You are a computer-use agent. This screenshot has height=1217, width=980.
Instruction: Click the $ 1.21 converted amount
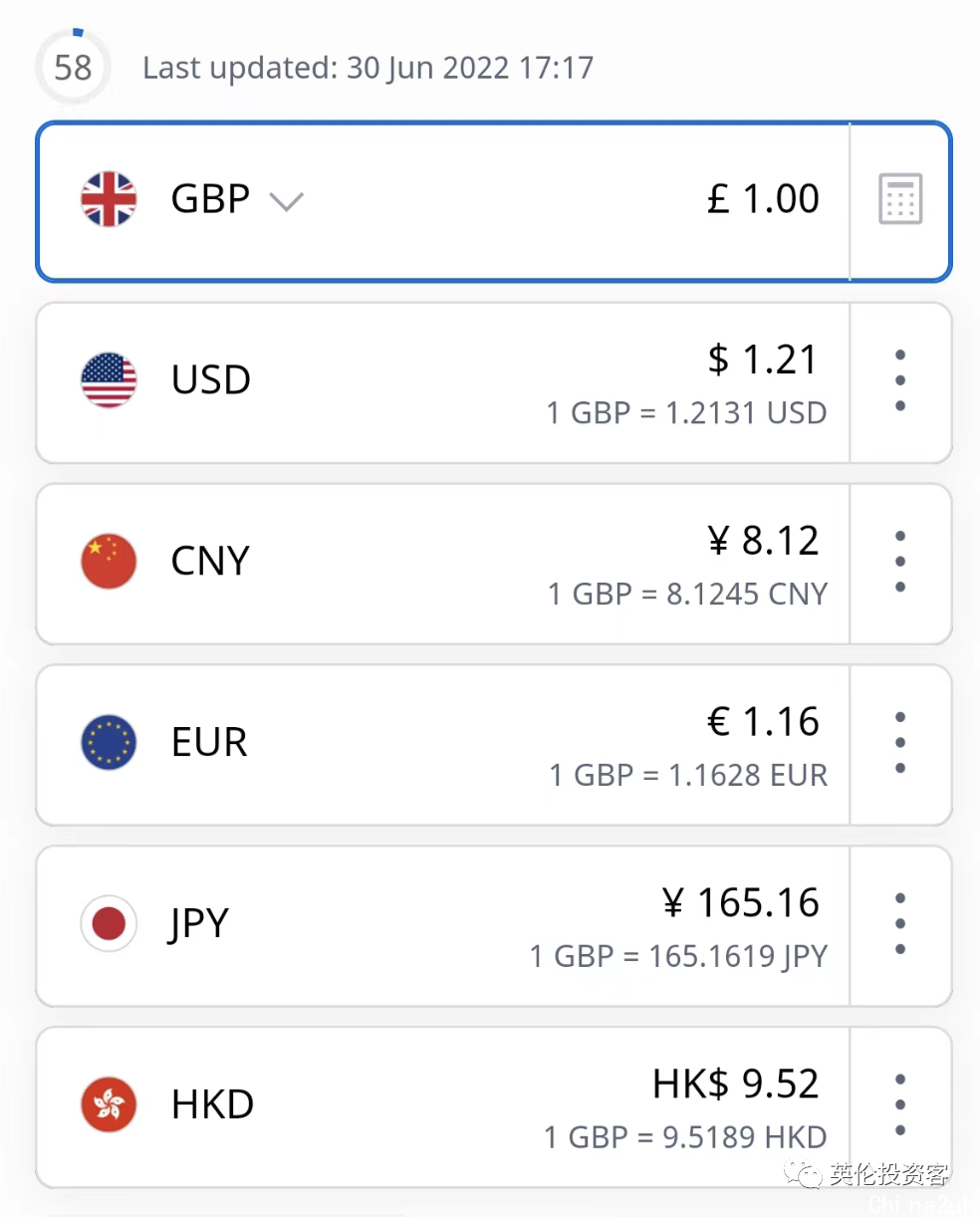763,360
